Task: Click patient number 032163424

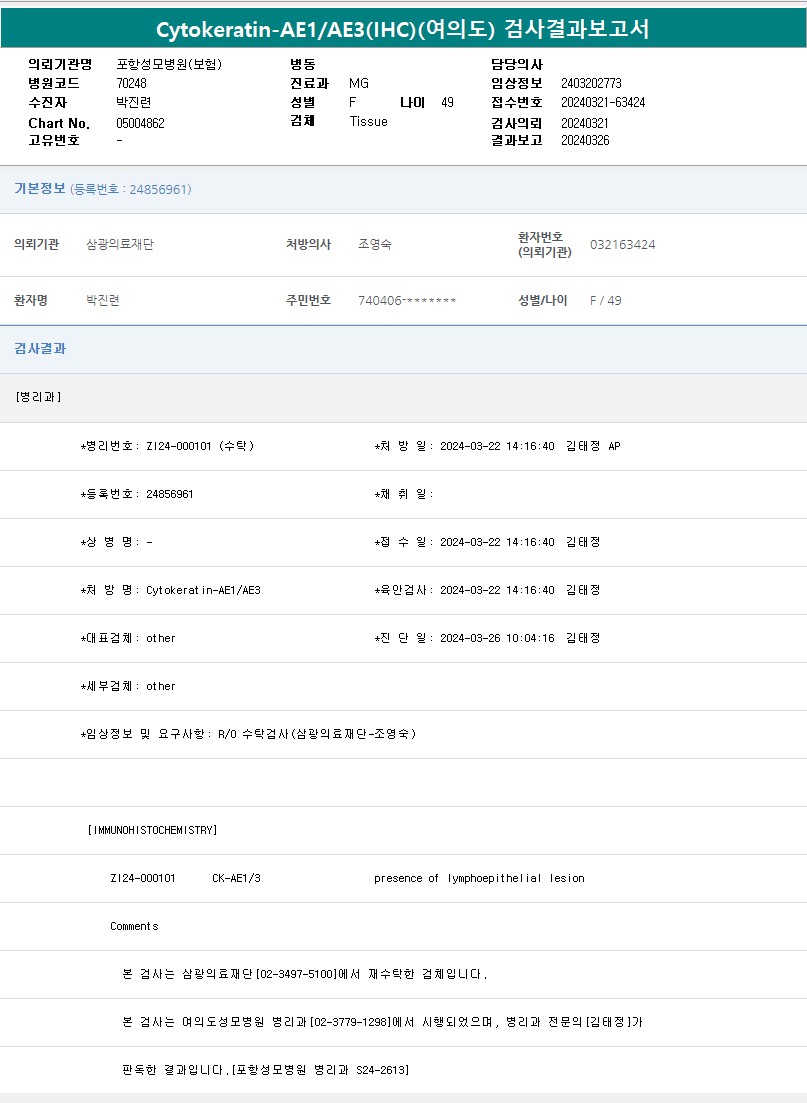Action: pyautogui.click(x=622, y=245)
